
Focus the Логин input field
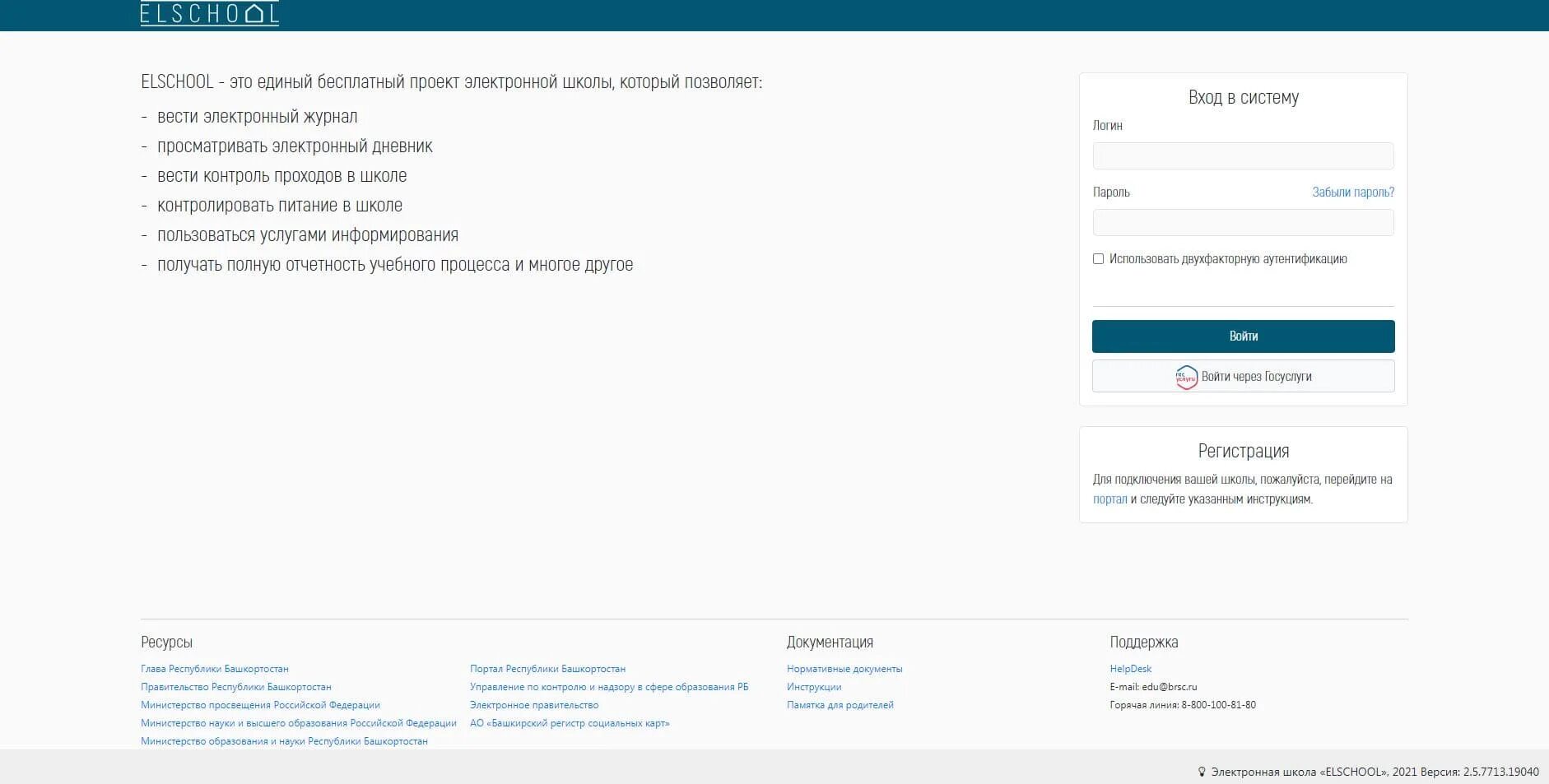[1243, 155]
